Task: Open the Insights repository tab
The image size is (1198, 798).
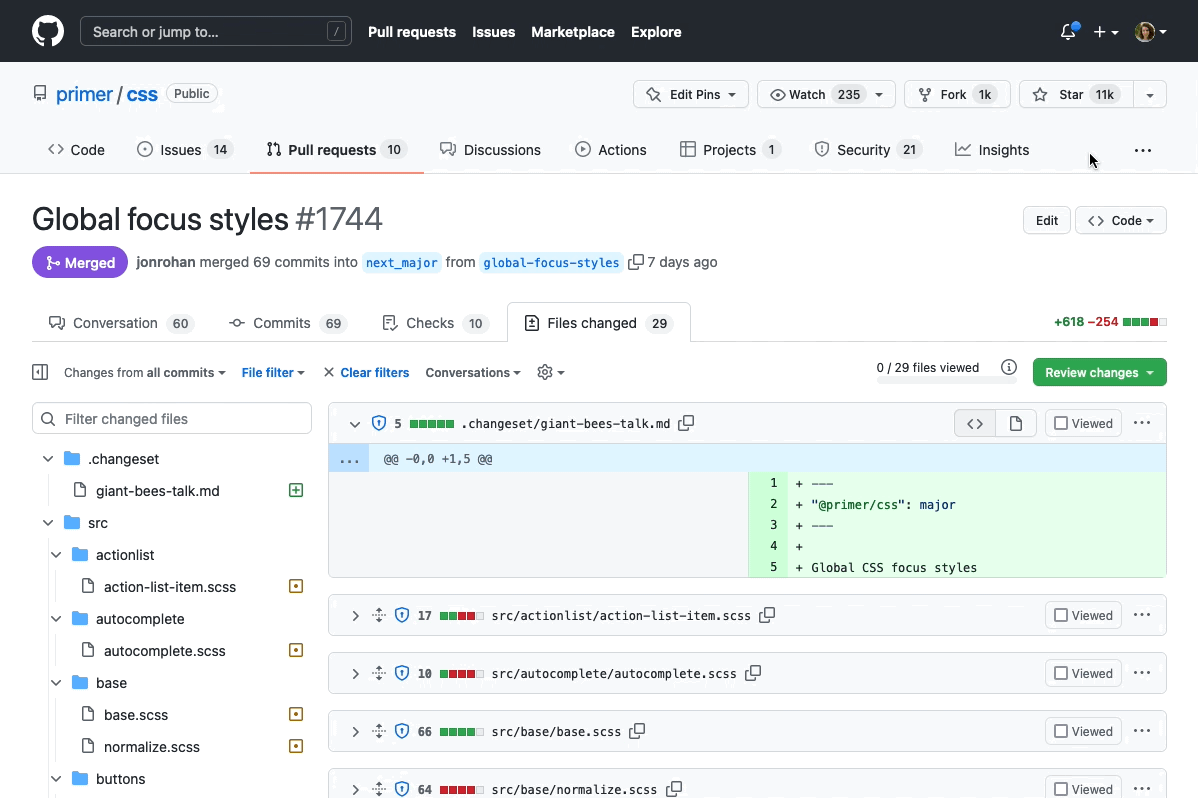Action: pos(992,150)
